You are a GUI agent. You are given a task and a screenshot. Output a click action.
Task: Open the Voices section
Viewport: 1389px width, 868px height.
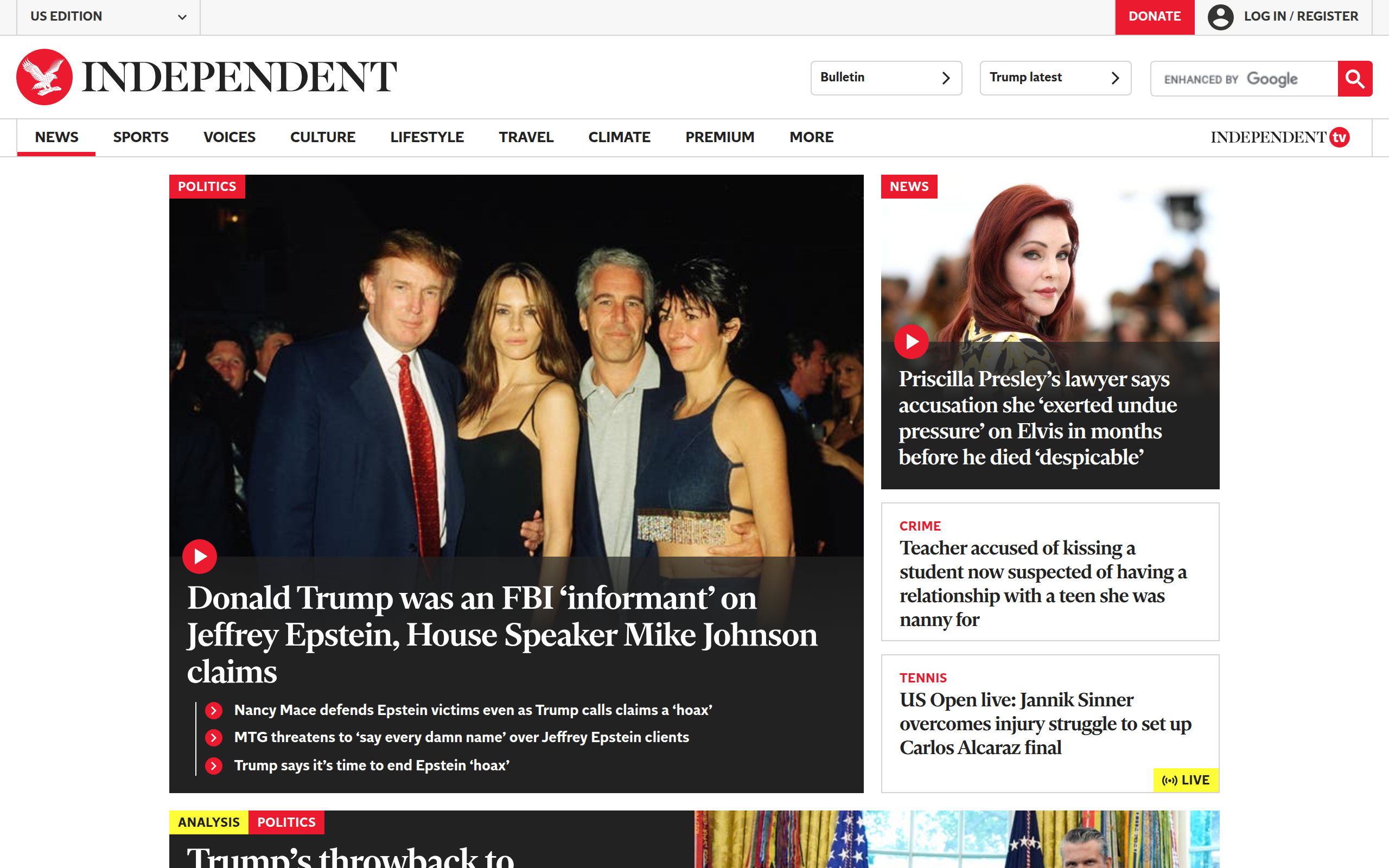tap(229, 137)
